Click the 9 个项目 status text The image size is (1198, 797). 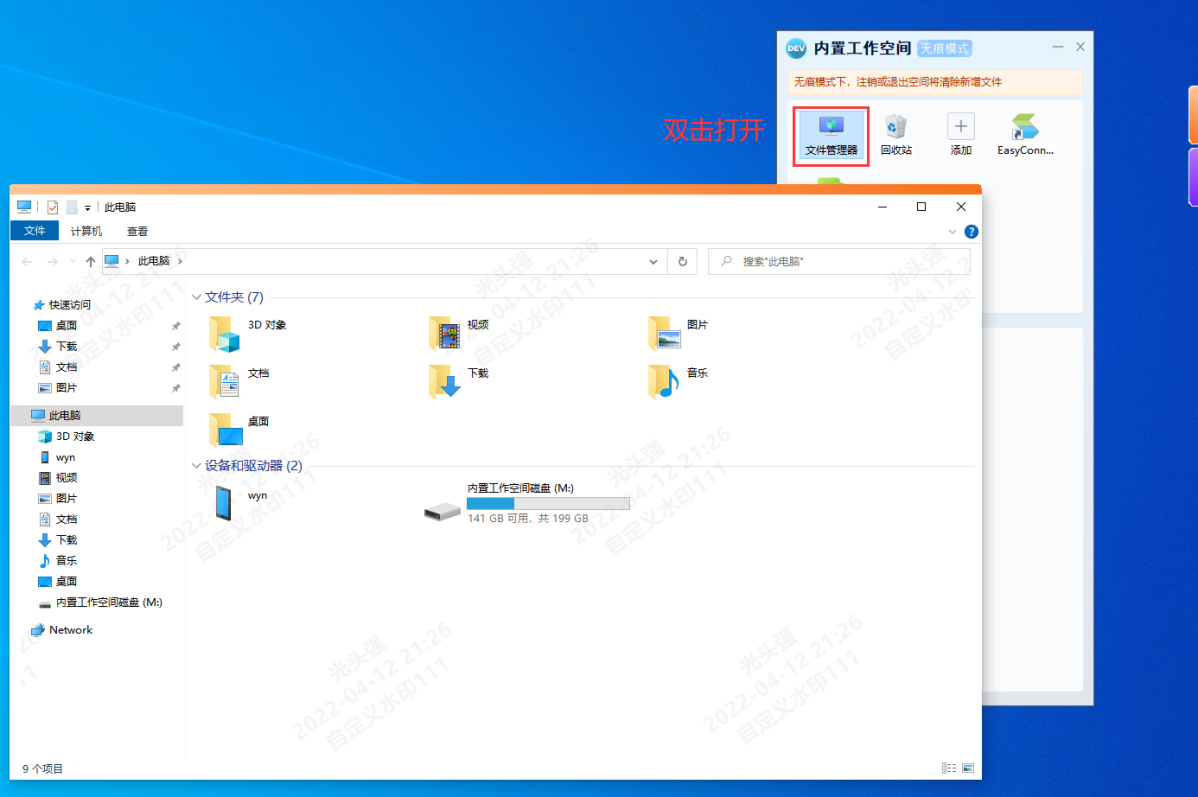point(43,769)
